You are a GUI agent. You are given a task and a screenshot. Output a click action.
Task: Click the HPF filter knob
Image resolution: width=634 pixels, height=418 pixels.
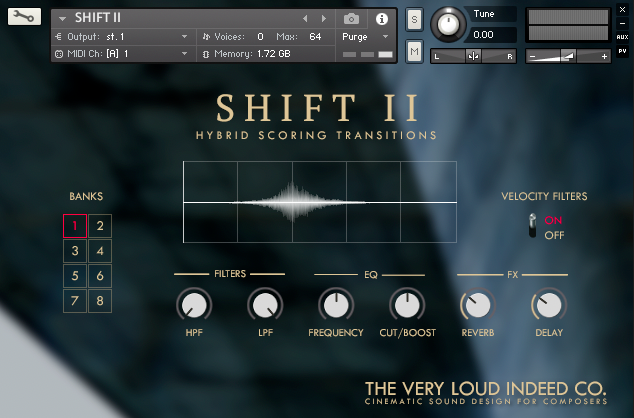193,306
